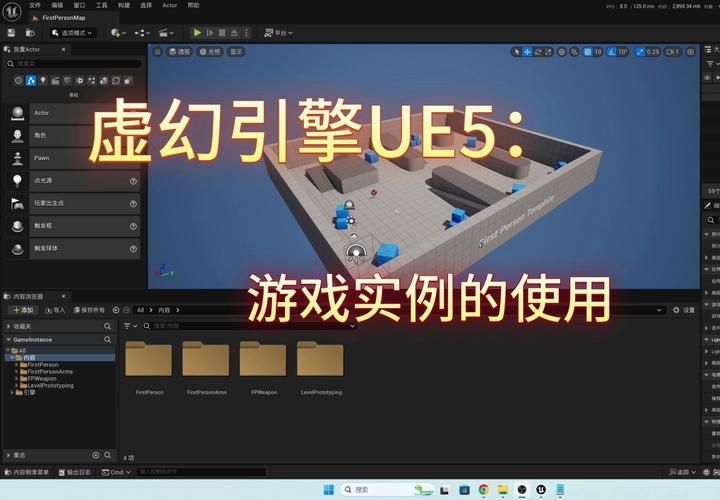The height and width of the screenshot is (500, 720).
Task: Open the cinematics clapboard dropdown
Action: pyautogui.click(x=166, y=33)
